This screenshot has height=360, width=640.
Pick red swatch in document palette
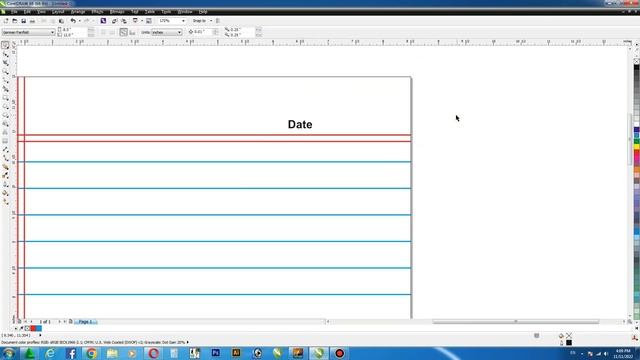click(x=33, y=328)
